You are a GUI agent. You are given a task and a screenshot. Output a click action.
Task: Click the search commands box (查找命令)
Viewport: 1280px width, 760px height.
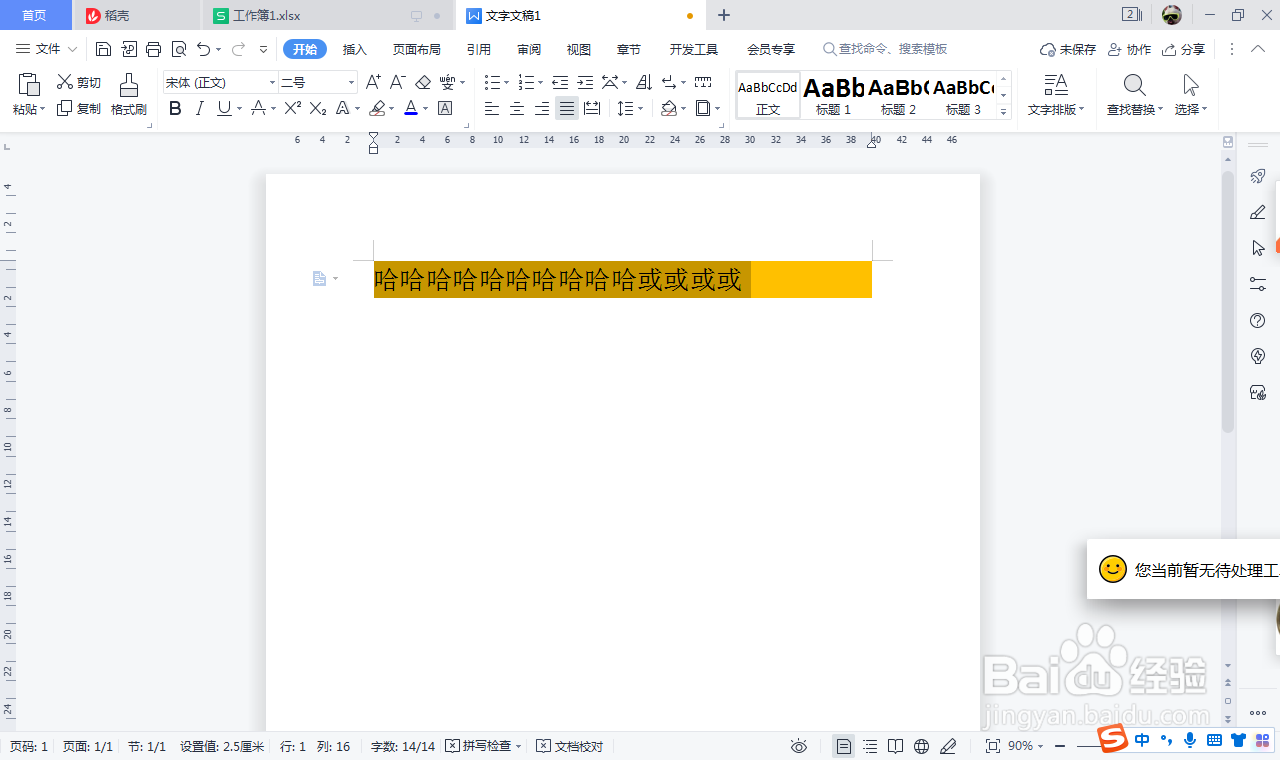pyautogui.click(x=885, y=49)
